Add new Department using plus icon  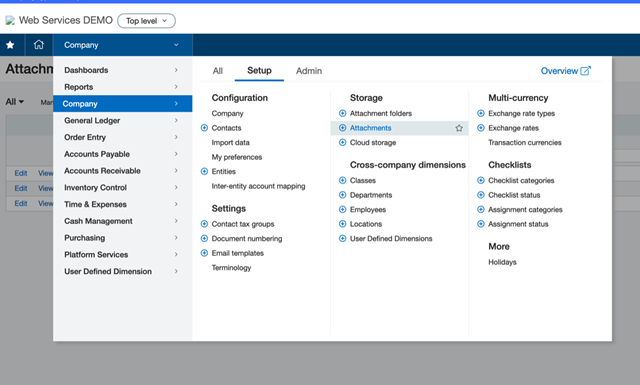[343, 195]
